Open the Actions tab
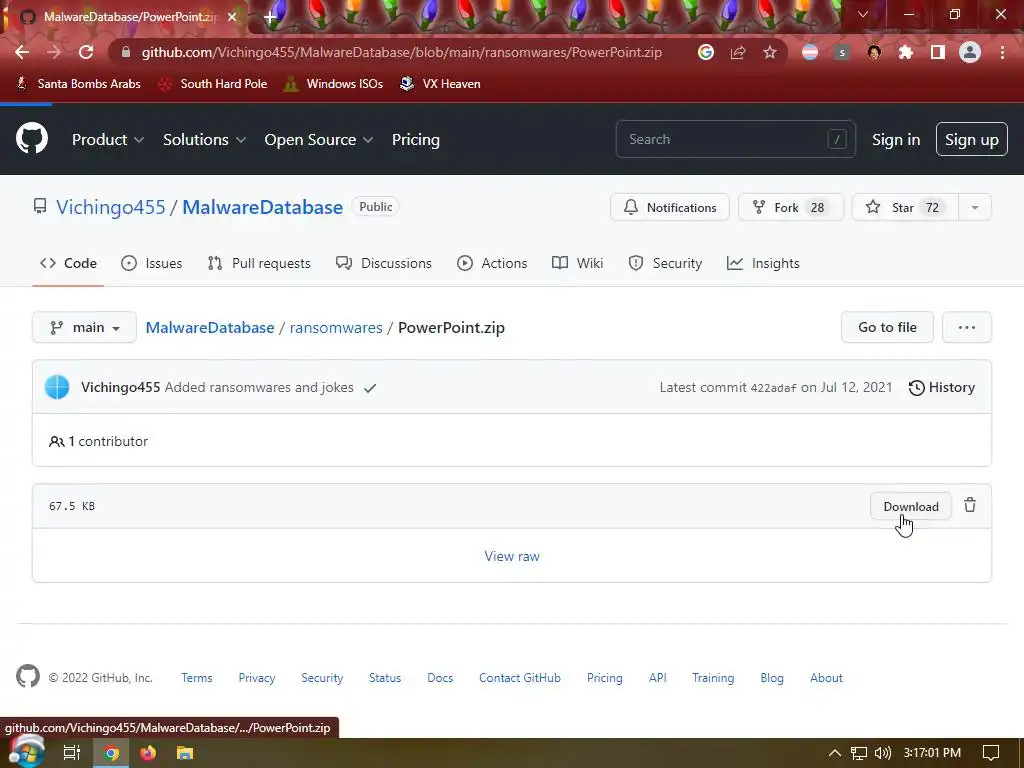 tap(492, 263)
